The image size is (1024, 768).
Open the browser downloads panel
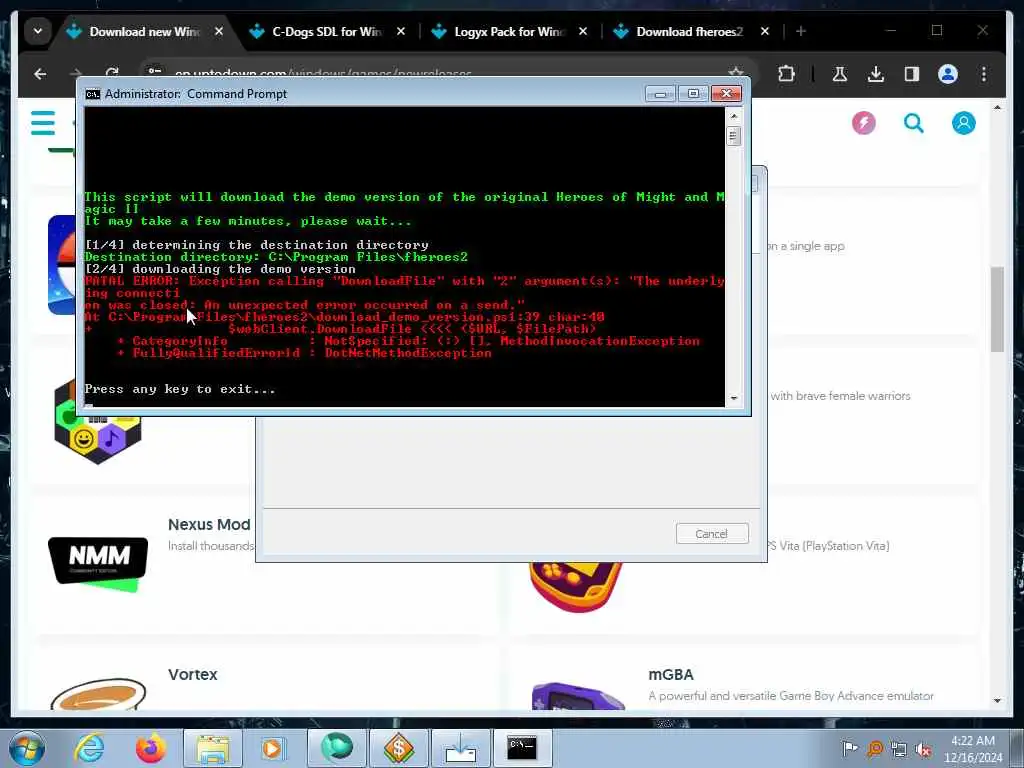point(876,74)
